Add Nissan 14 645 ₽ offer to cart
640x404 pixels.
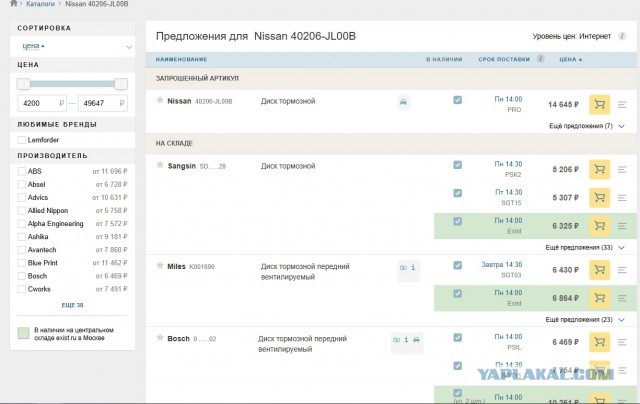click(600, 104)
